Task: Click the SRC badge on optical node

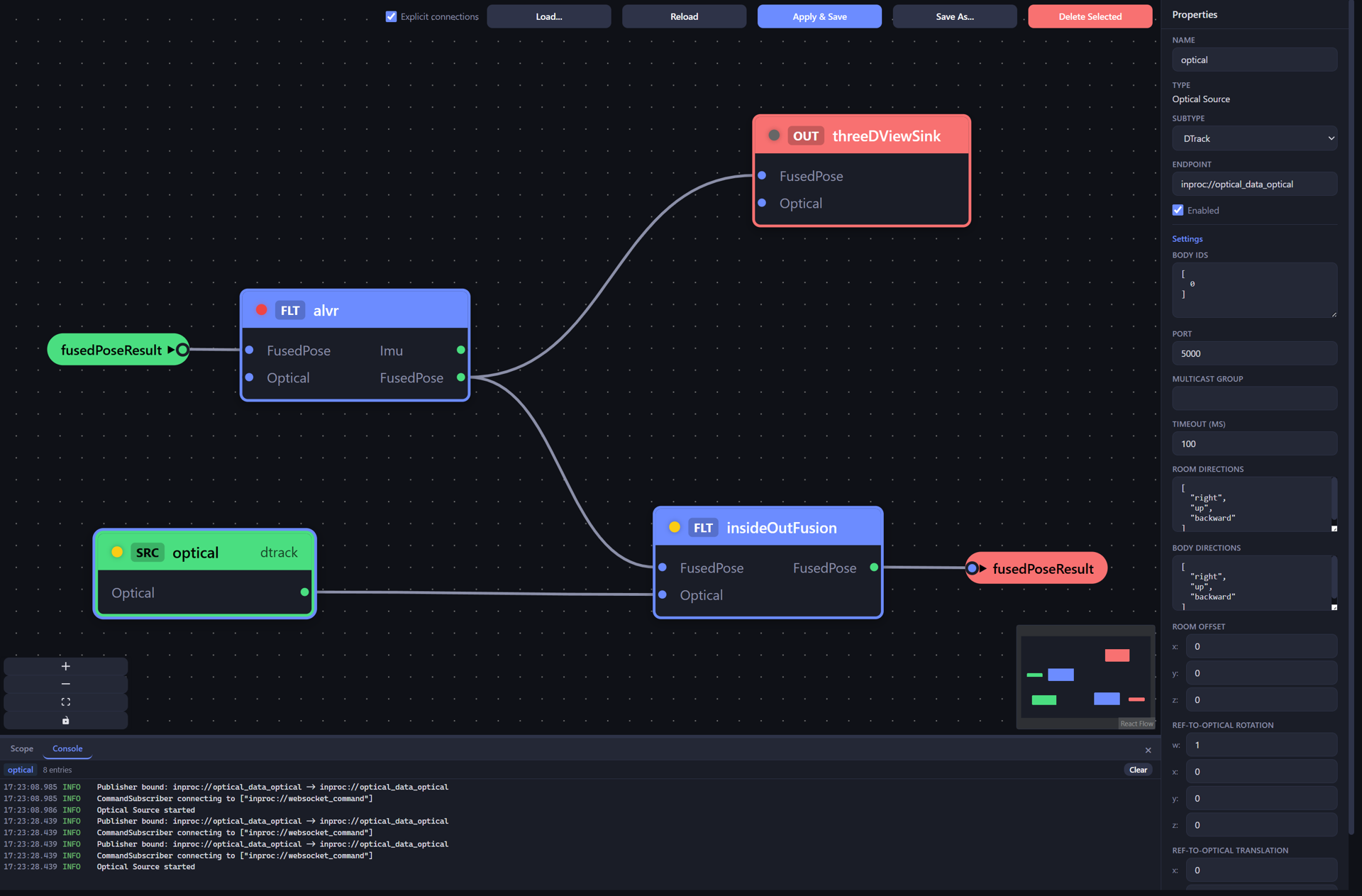Action: (148, 552)
